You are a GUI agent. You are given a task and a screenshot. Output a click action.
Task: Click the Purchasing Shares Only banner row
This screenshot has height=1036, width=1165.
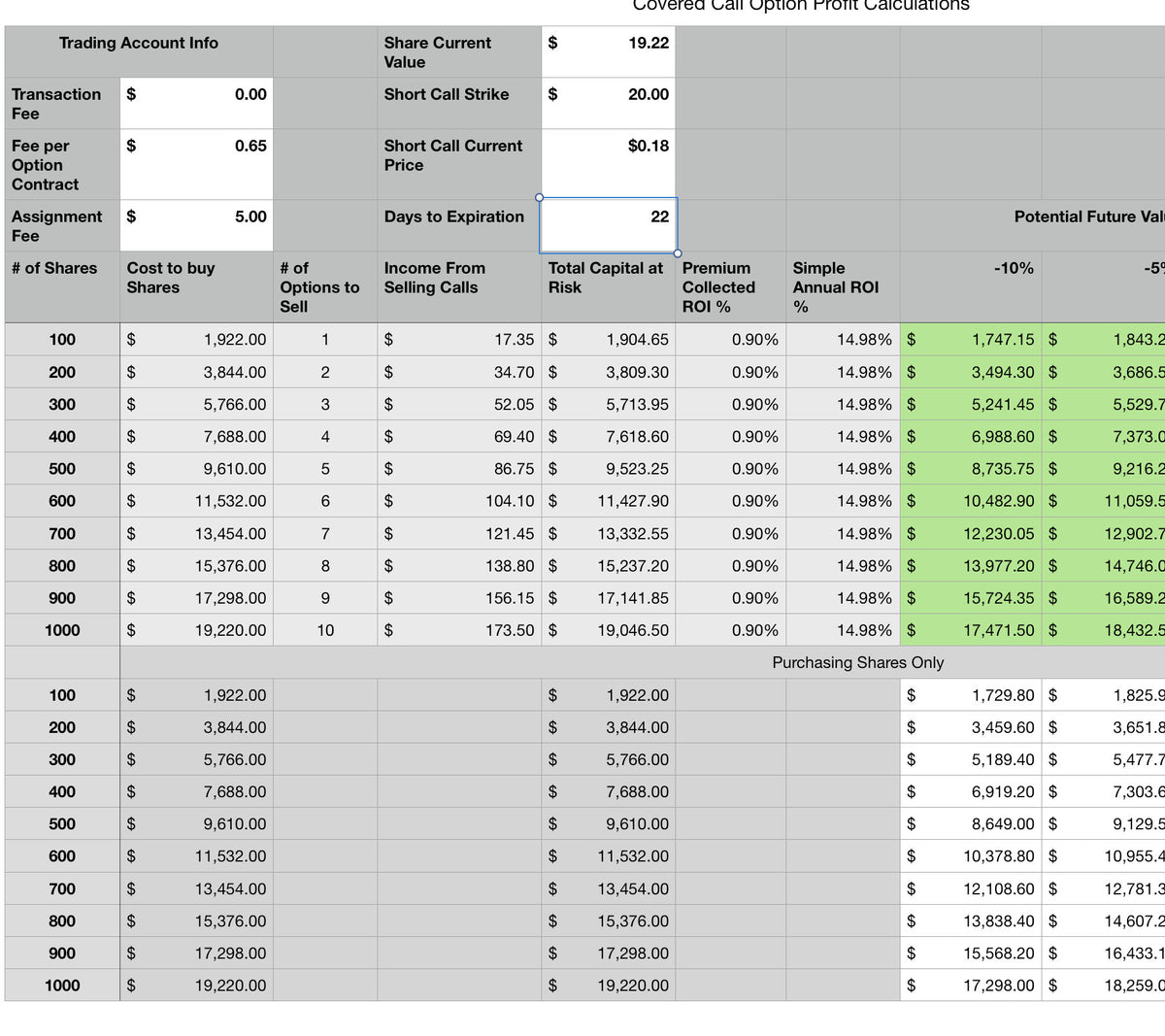[858, 662]
